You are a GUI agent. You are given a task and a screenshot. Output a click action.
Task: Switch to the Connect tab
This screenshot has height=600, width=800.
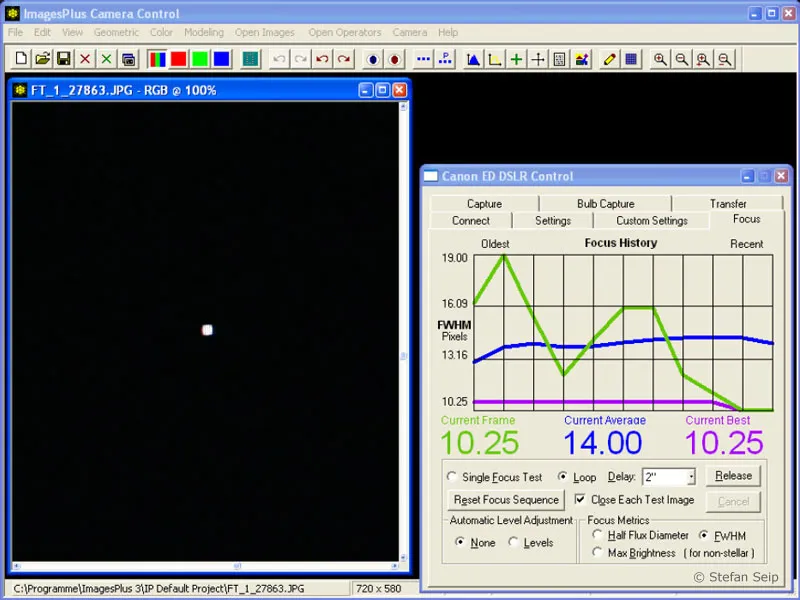click(x=470, y=221)
